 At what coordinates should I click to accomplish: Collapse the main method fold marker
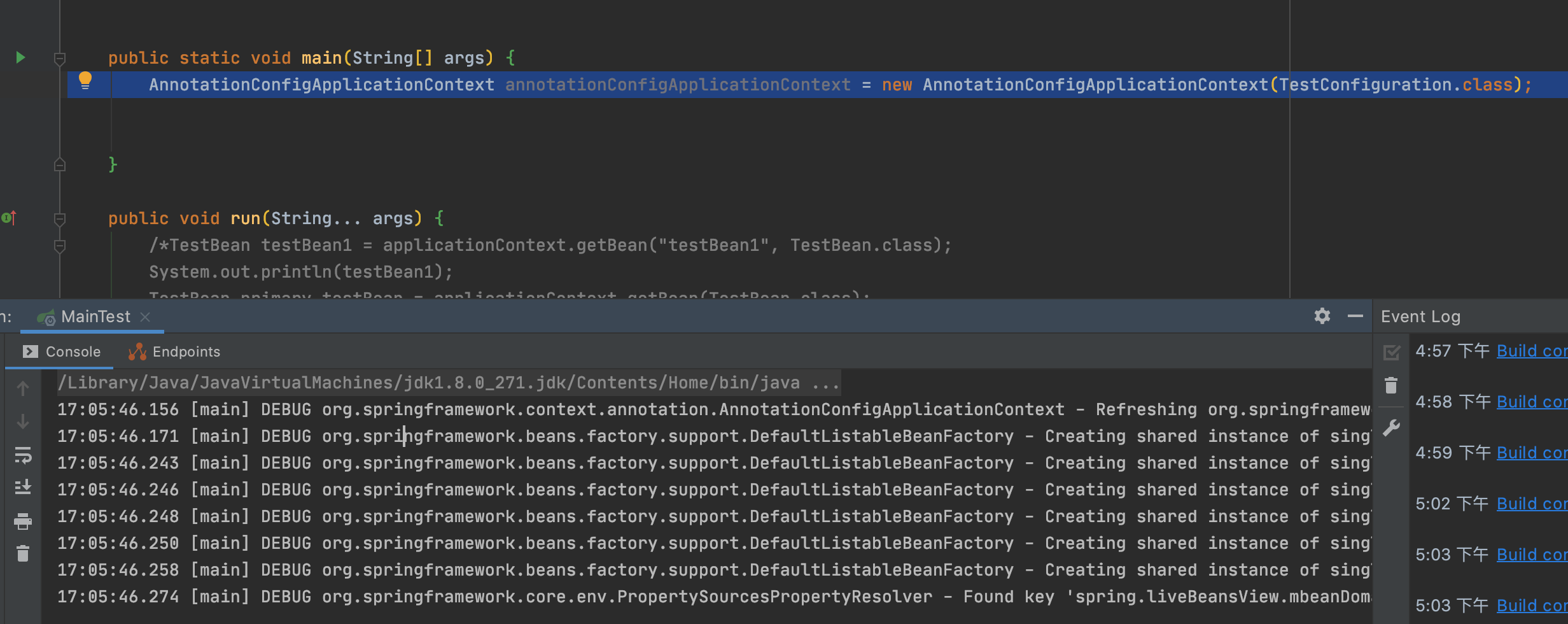[x=60, y=59]
